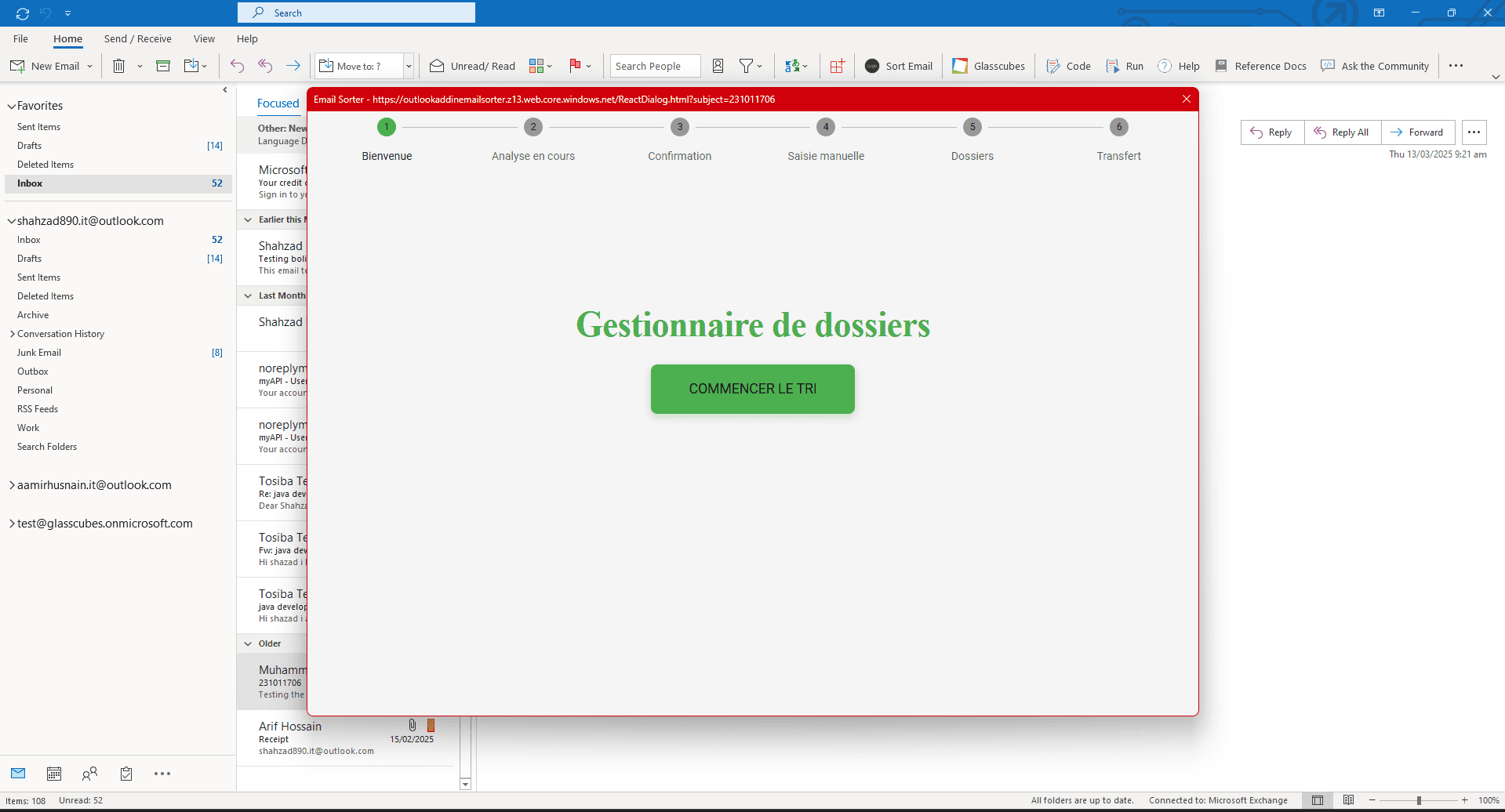The width and height of the screenshot is (1505, 812).
Task: Open the Junk Email folder
Action: [39, 353]
